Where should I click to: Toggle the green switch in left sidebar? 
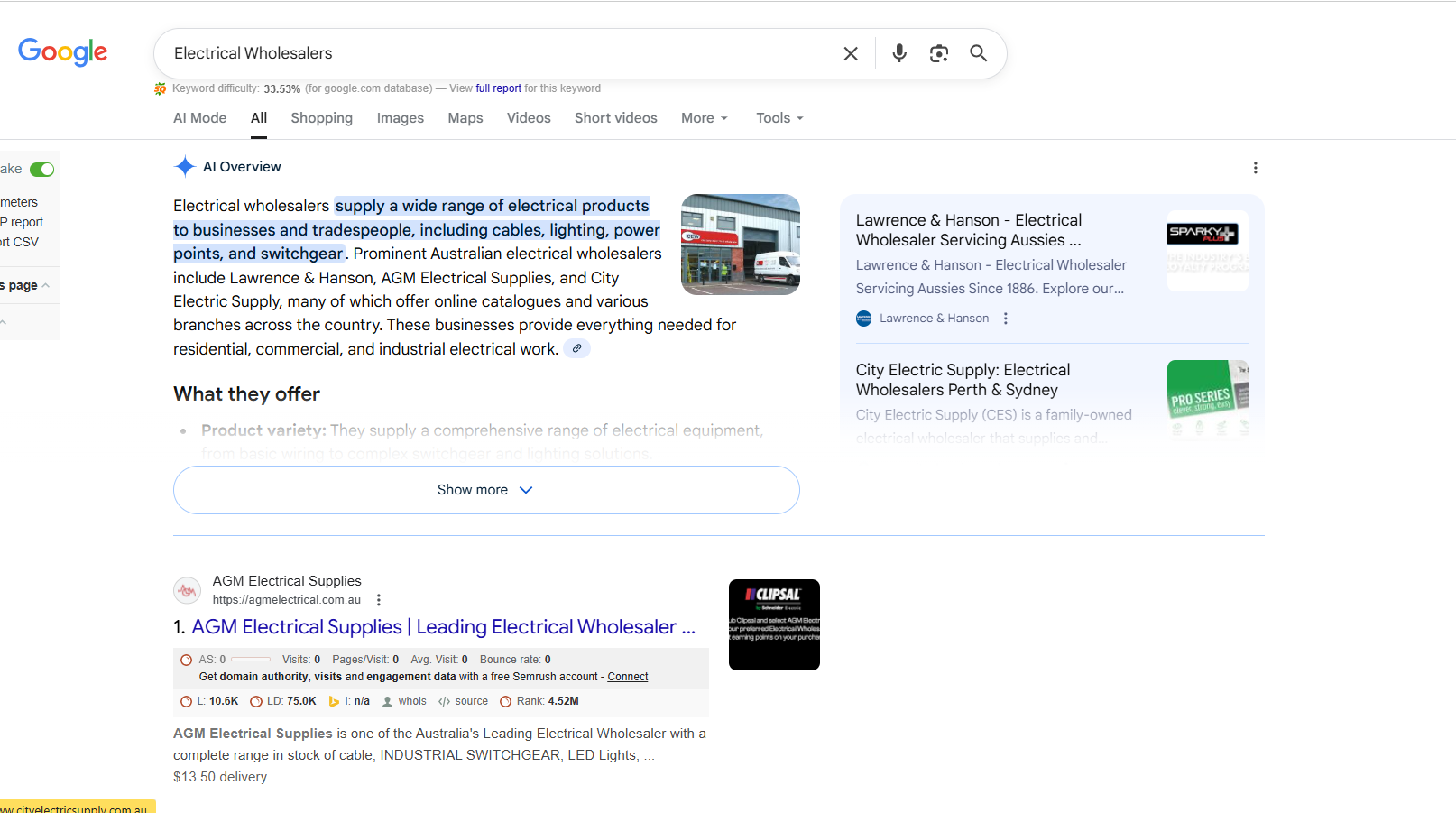(x=41, y=170)
